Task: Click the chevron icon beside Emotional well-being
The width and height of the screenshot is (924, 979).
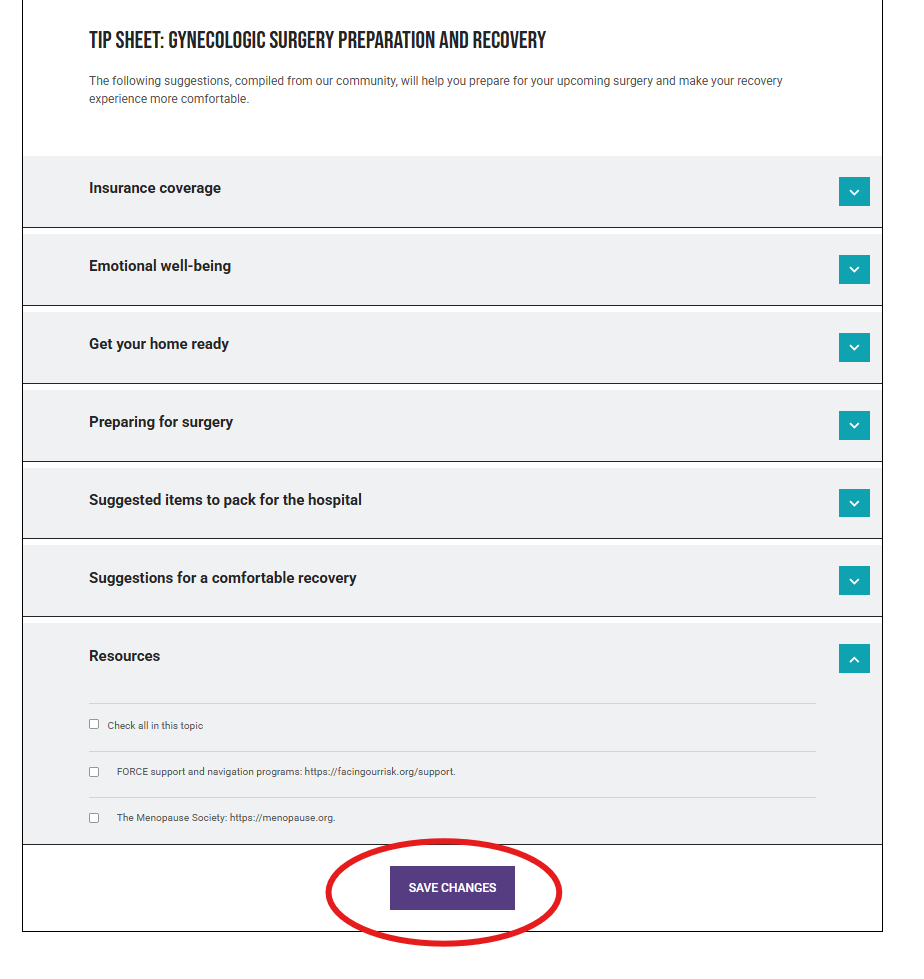Action: [854, 269]
